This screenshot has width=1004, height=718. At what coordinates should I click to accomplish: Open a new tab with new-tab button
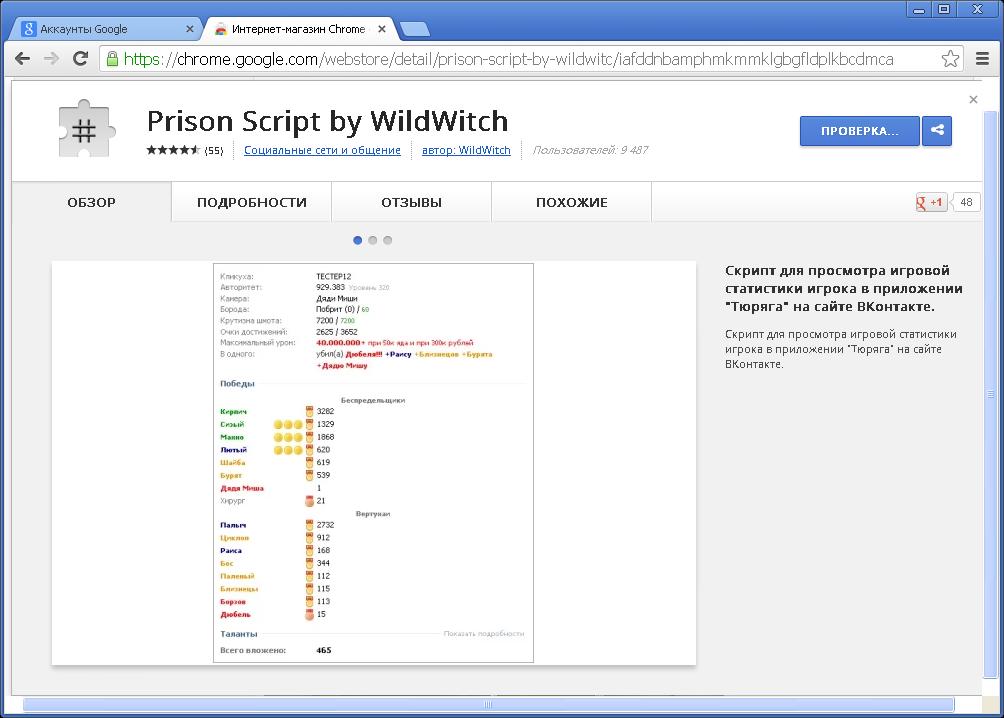(414, 29)
